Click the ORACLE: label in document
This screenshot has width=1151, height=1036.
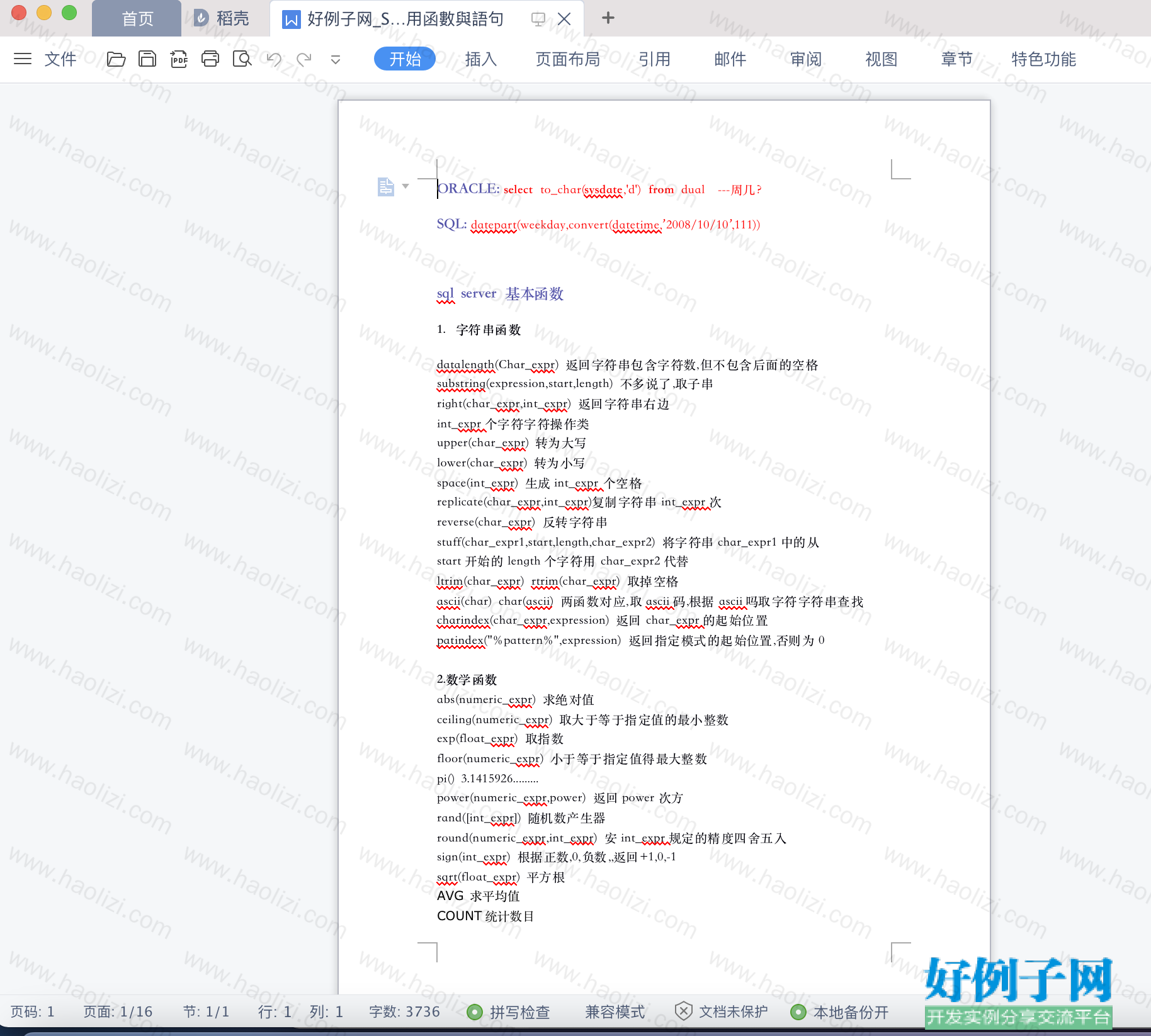point(468,189)
